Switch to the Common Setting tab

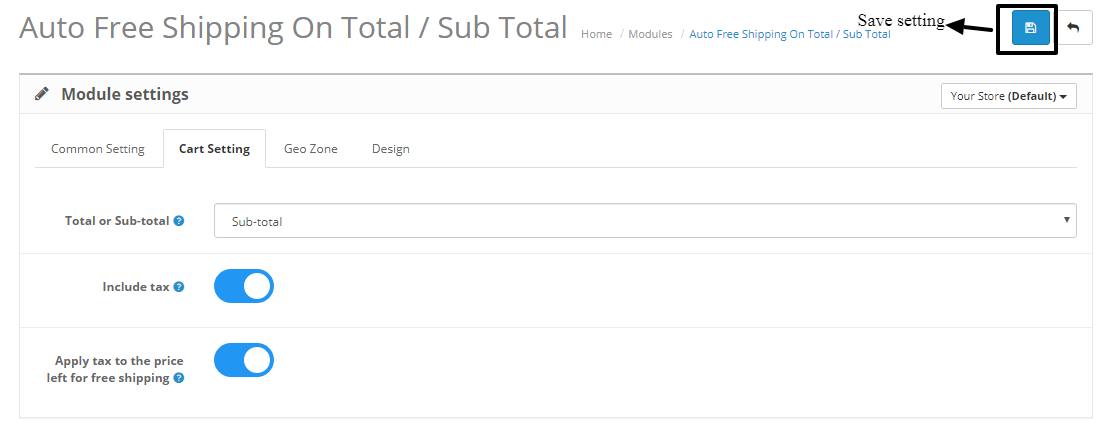(x=98, y=149)
